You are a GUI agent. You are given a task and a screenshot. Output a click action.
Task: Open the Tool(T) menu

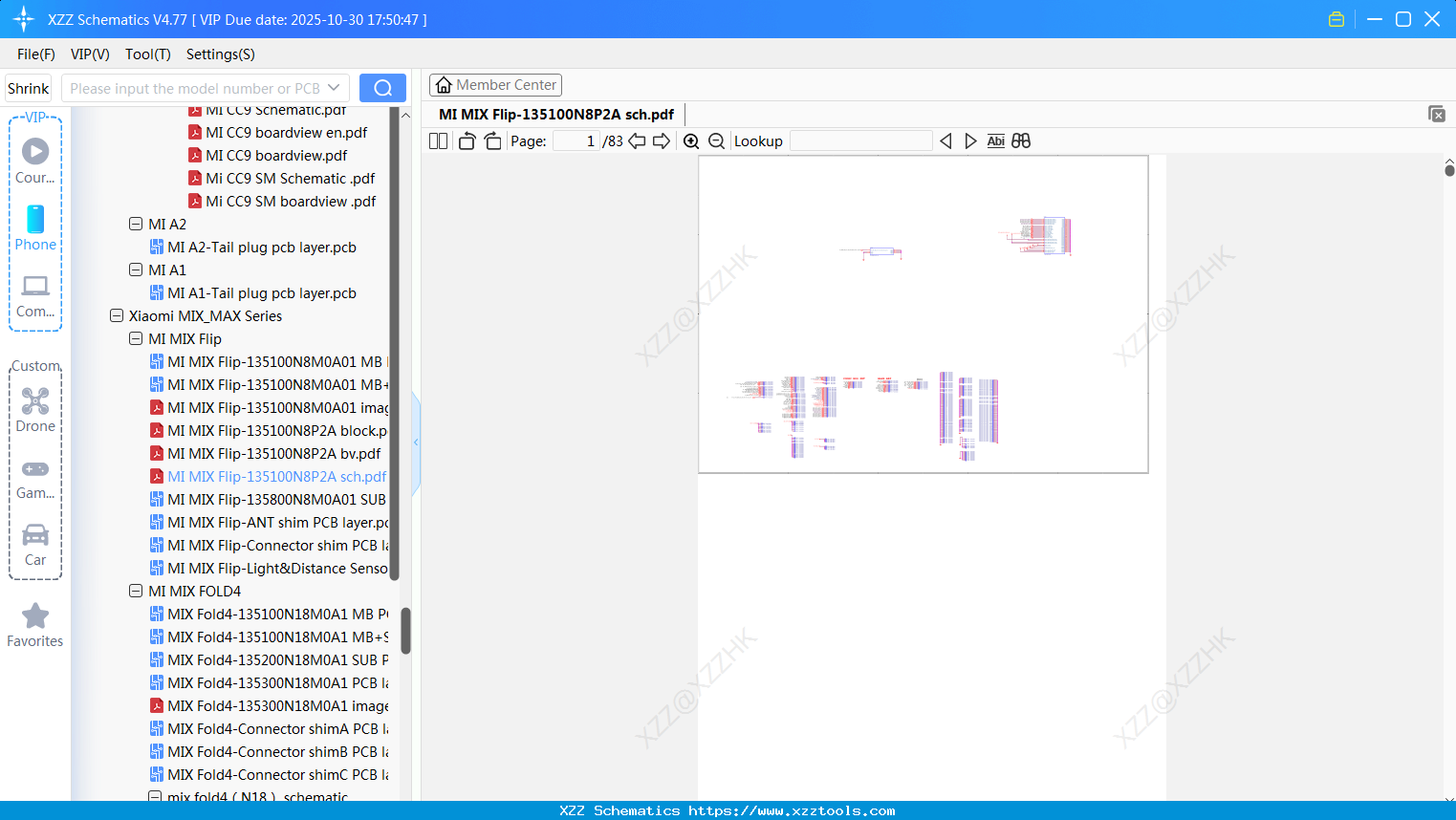(x=148, y=54)
